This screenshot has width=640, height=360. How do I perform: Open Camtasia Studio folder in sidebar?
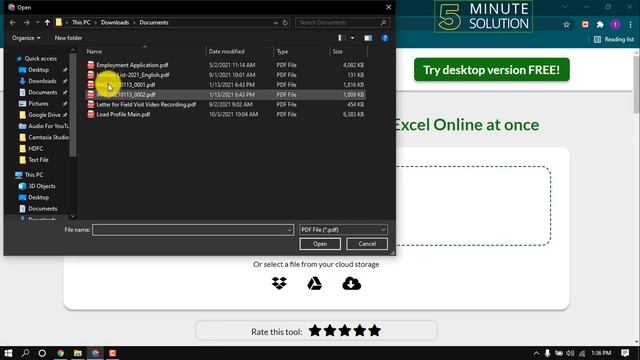pos(48,137)
